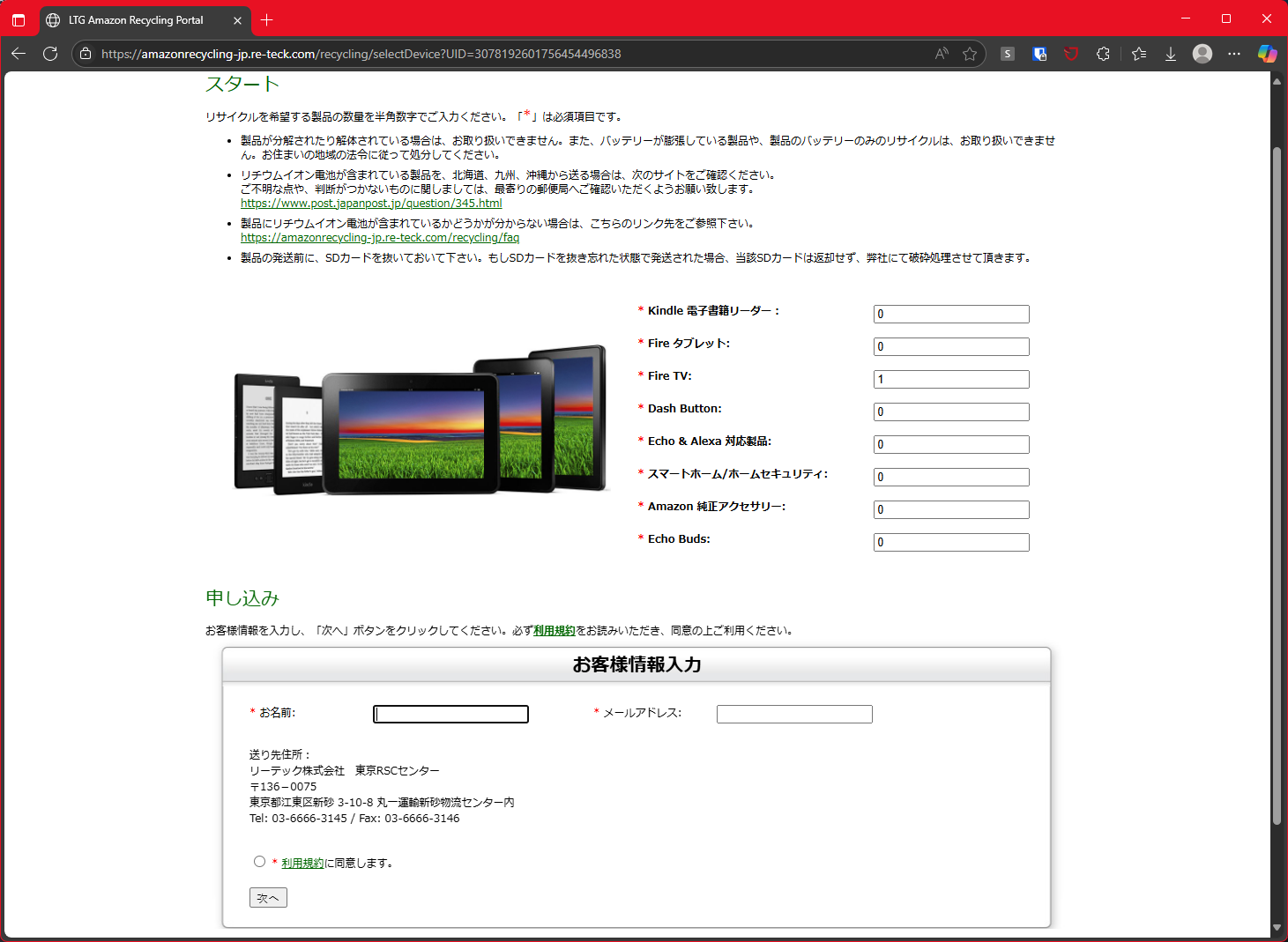This screenshot has height=942, width=1288.
Task: Open Copilot sidebar icon
Action: tap(1267, 54)
